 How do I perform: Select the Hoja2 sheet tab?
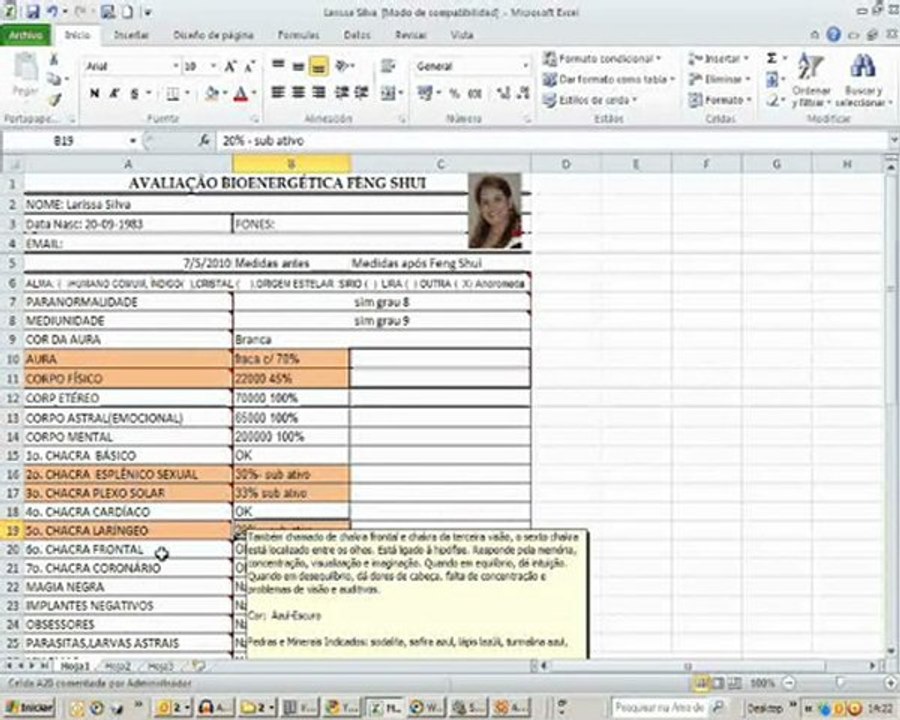(118, 667)
